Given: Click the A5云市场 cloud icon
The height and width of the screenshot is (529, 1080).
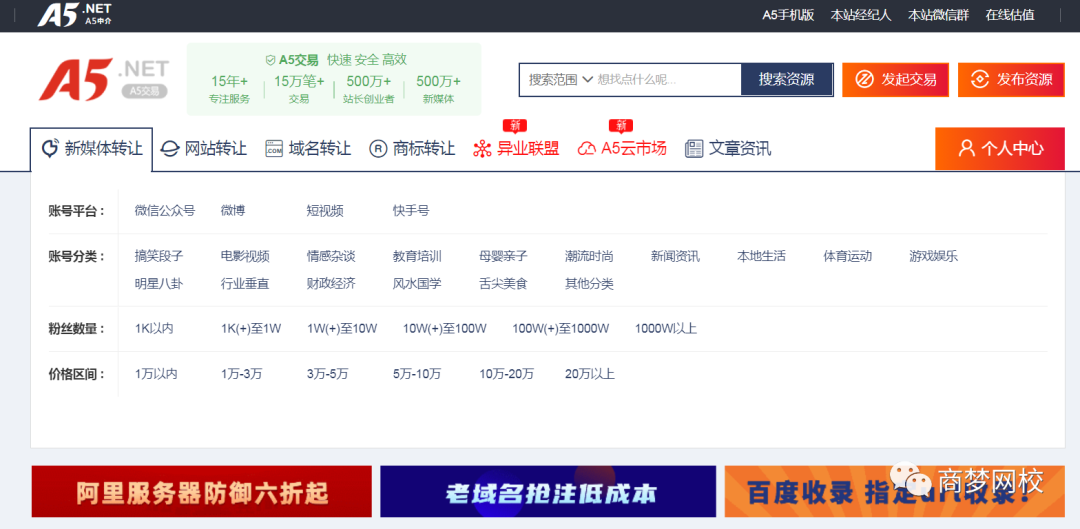Looking at the screenshot, I should pos(586,149).
